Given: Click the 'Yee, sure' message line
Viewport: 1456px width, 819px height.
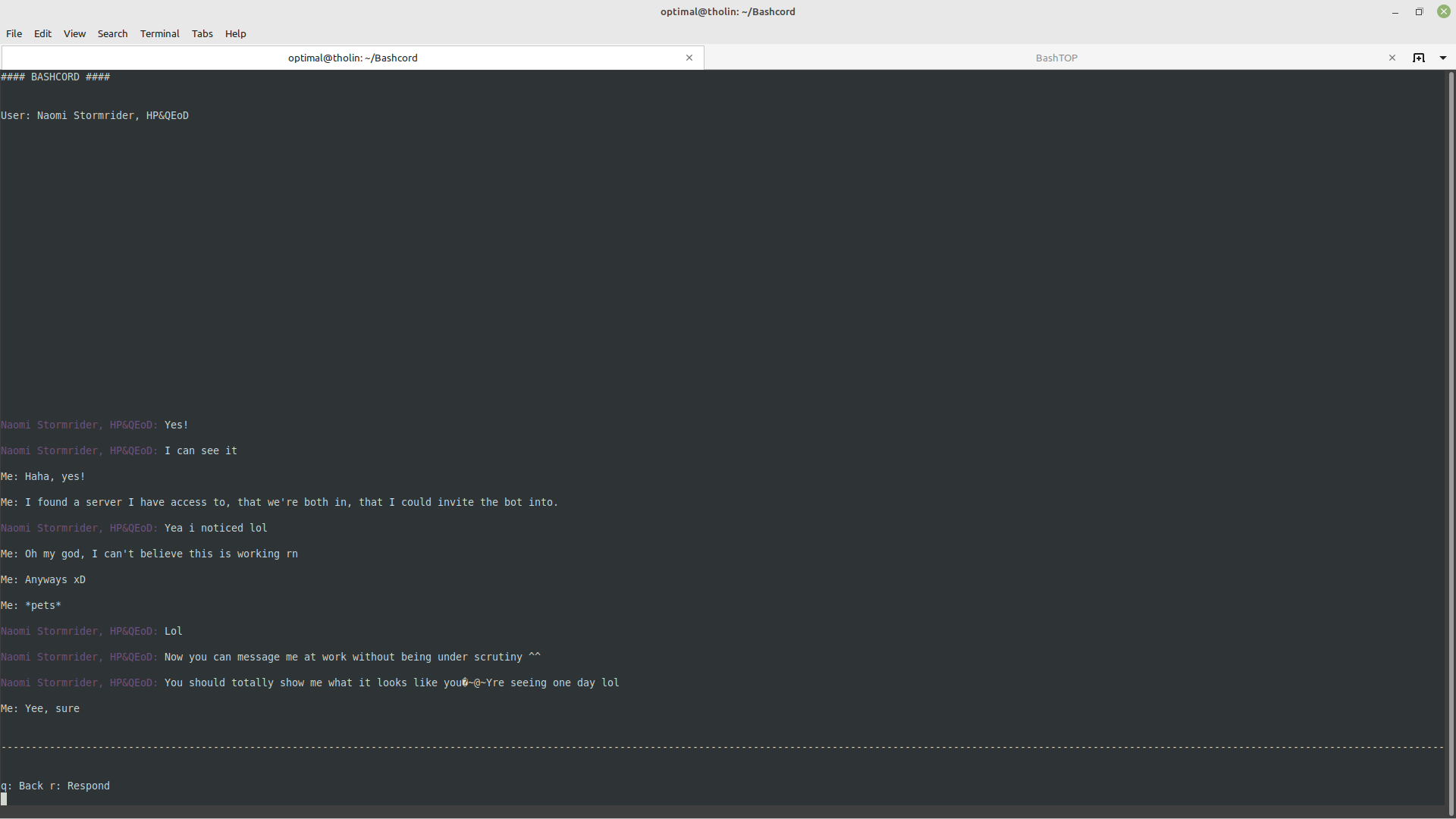Looking at the screenshot, I should click(x=52, y=708).
